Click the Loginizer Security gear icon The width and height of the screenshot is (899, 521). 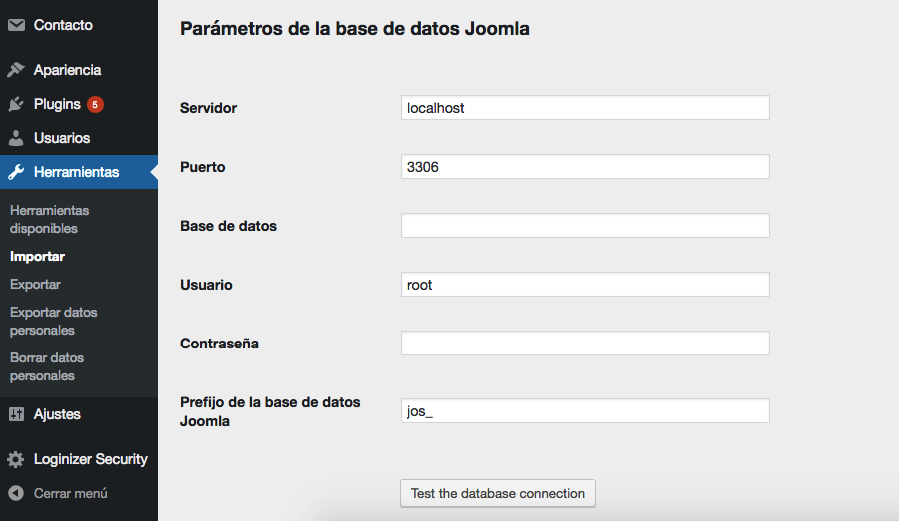click(16, 459)
